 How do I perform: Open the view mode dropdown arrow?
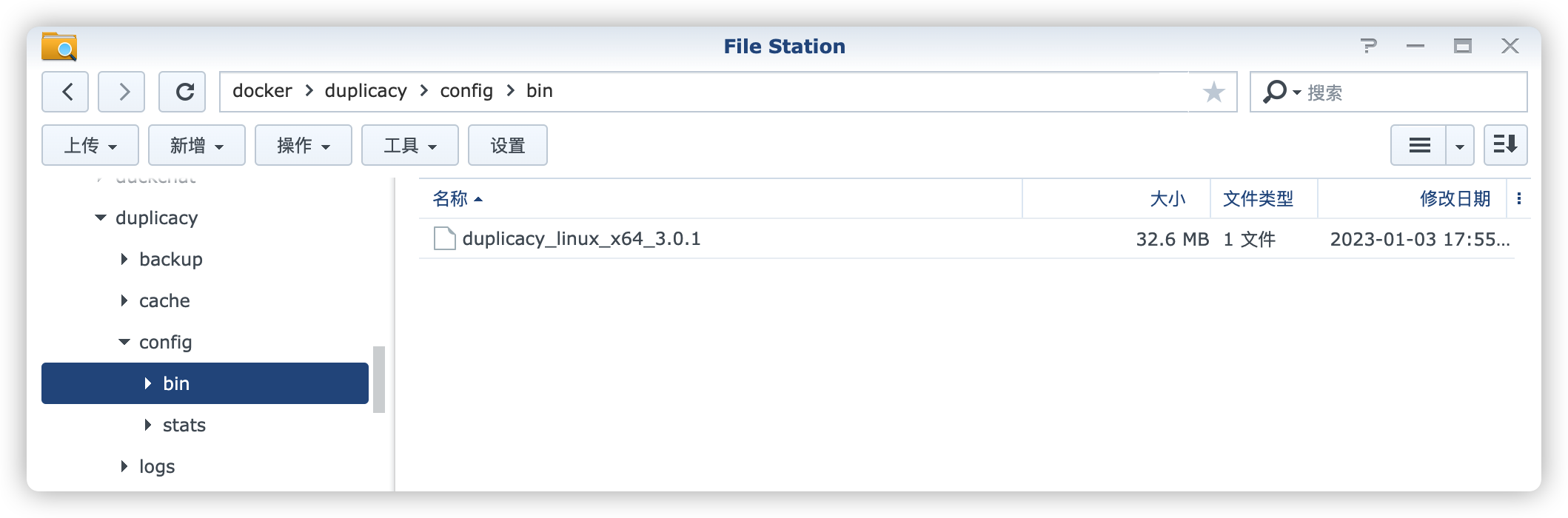(x=1459, y=146)
